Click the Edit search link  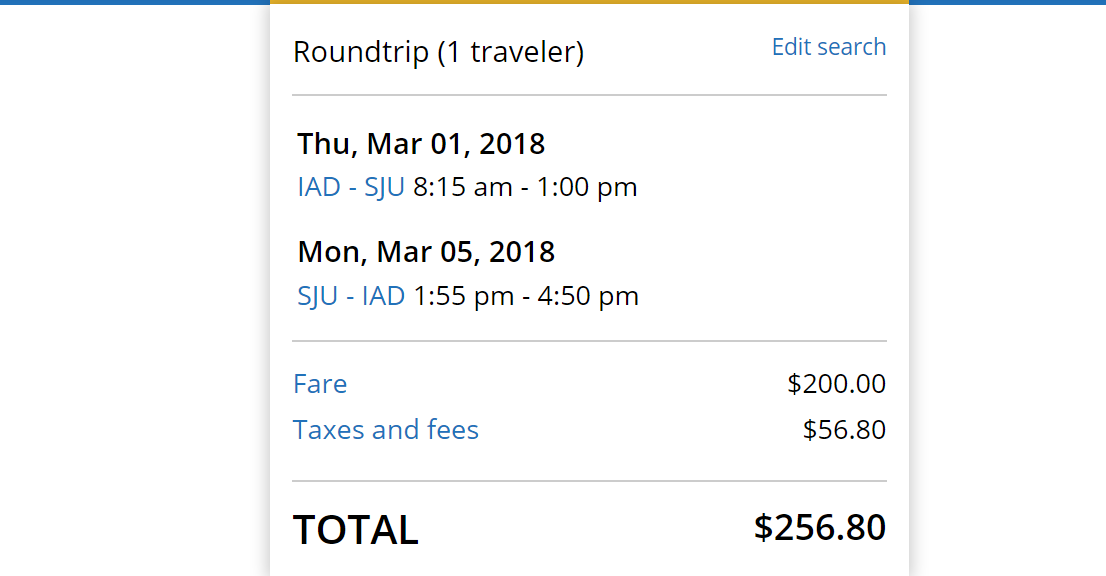coord(828,47)
